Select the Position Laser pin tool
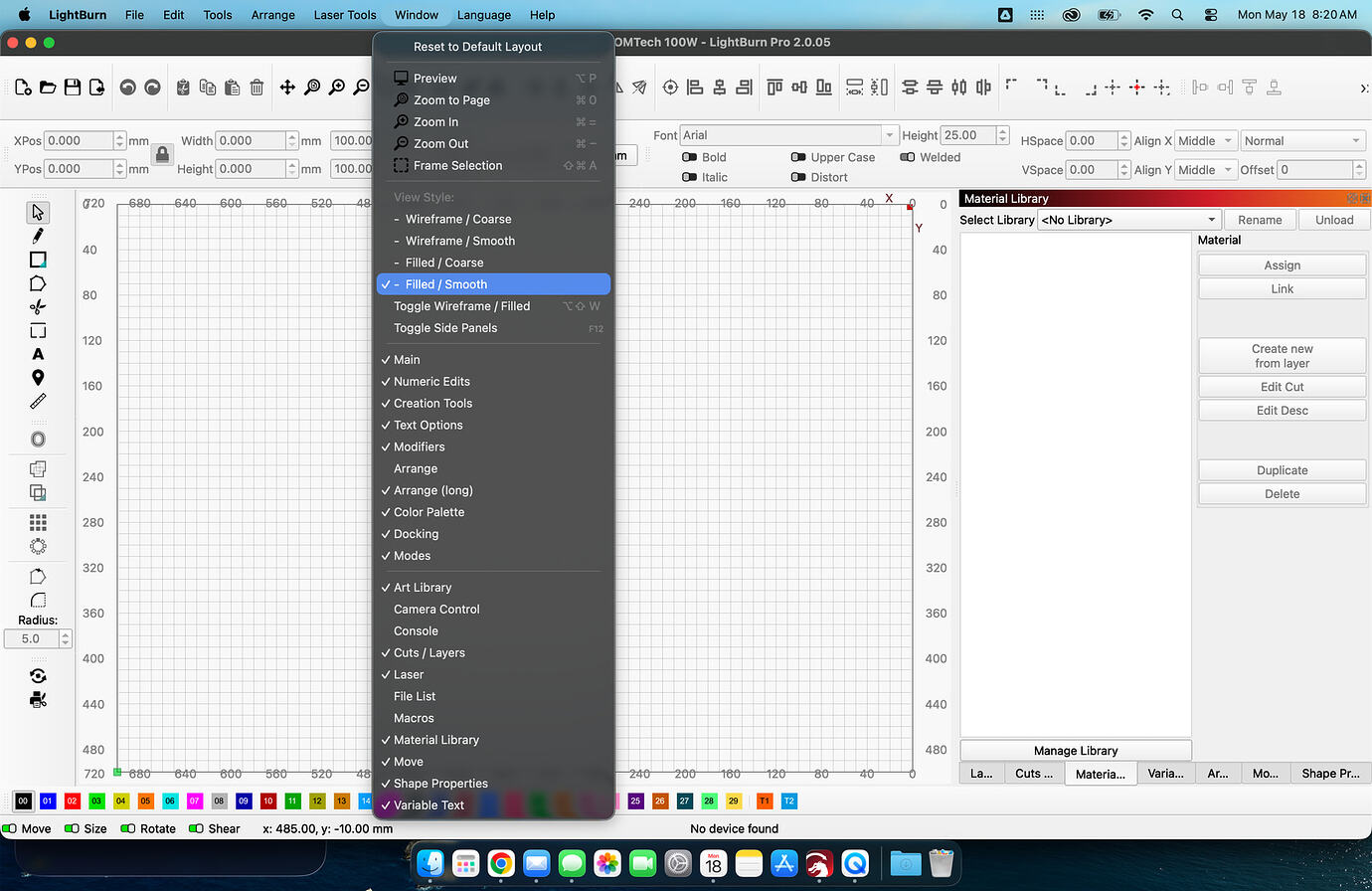Viewport: 1372px width, 891px height. [38, 378]
